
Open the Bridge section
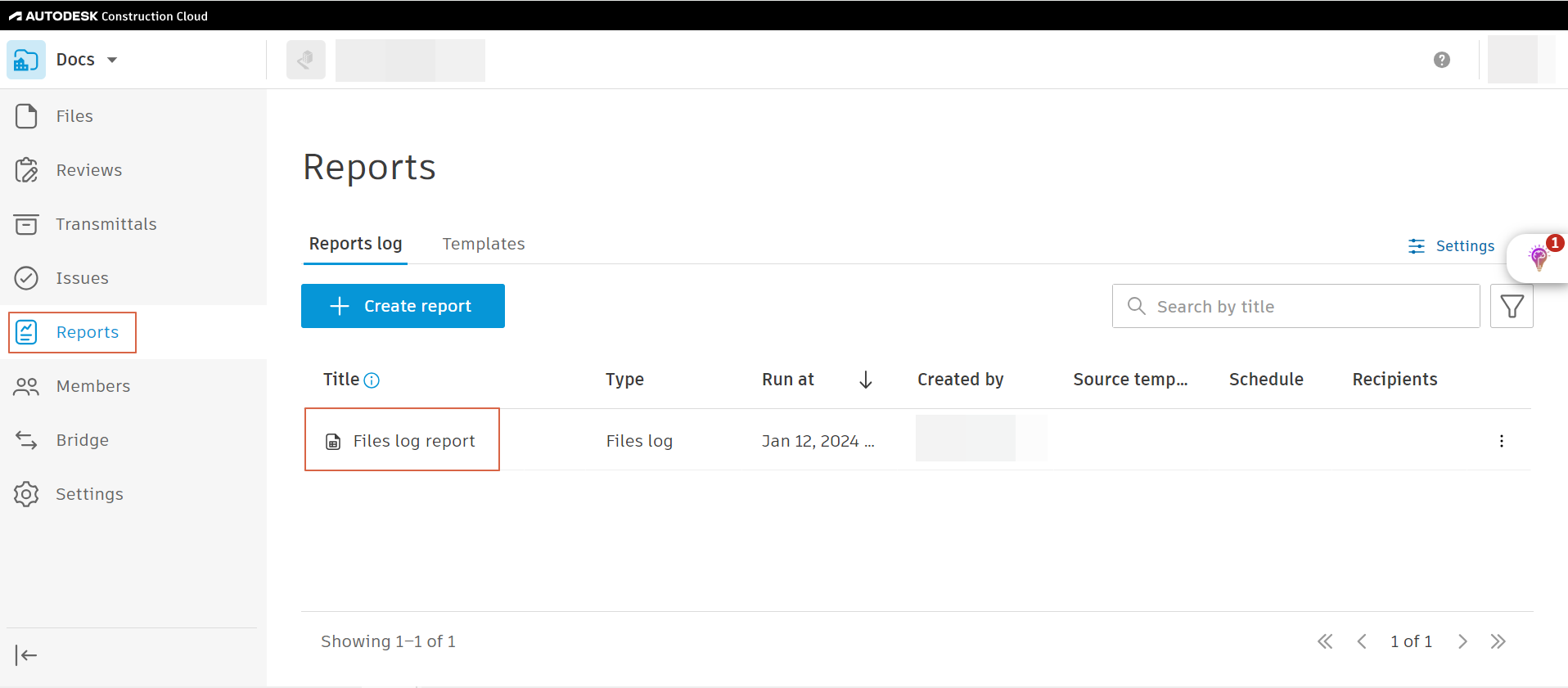pyautogui.click(x=82, y=440)
